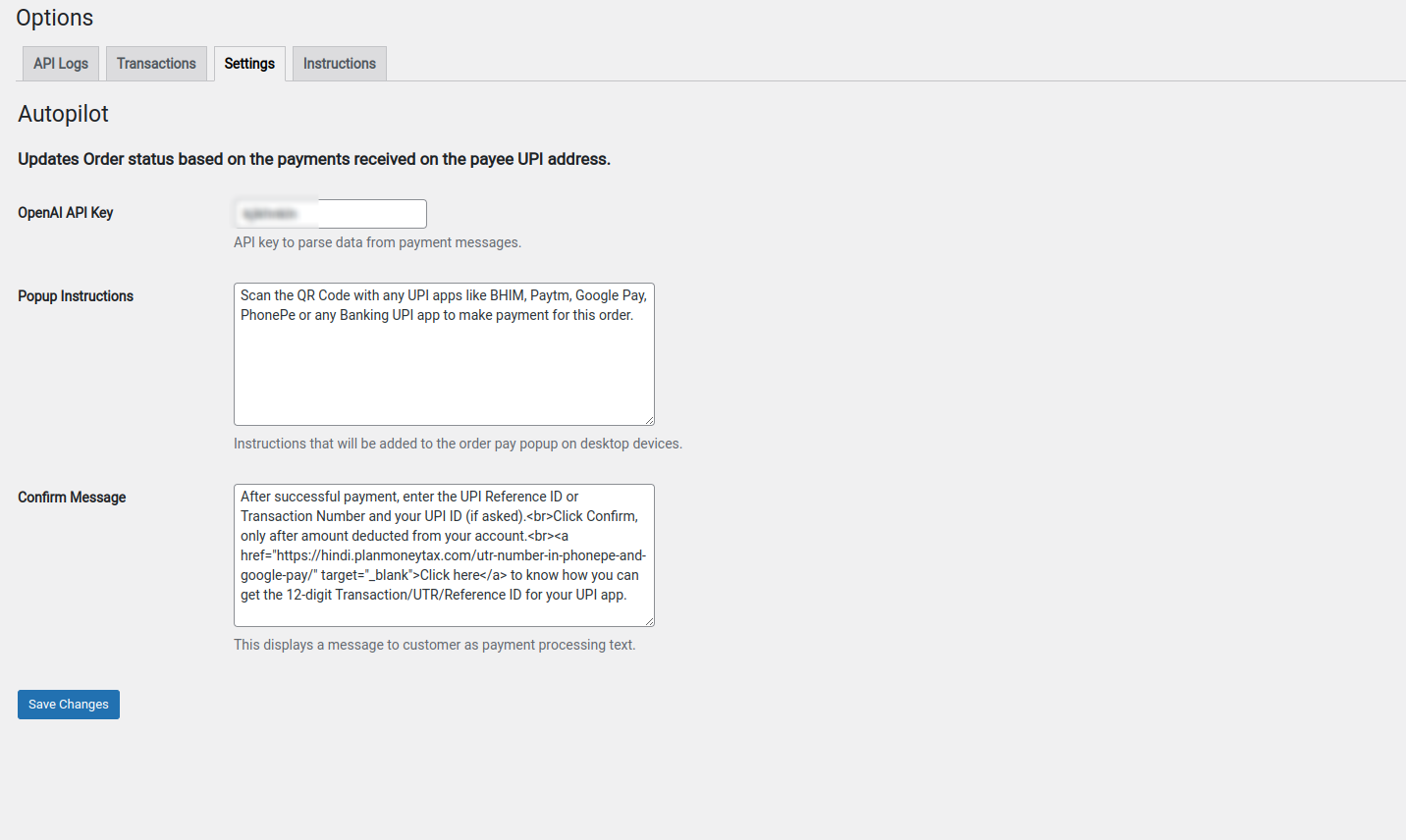Click the Confirm Message textarea resize handle
The width and height of the screenshot is (1406, 840).
(649, 621)
